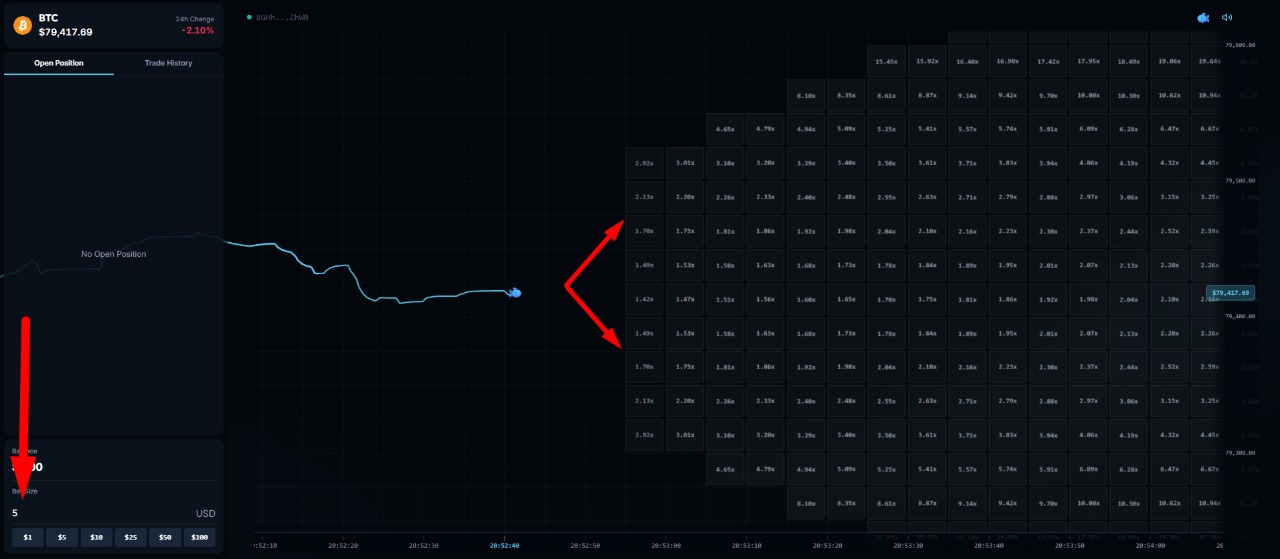Viewport: 1280px width, 559px height.
Task: Click the No Open Position message
Action: point(113,254)
